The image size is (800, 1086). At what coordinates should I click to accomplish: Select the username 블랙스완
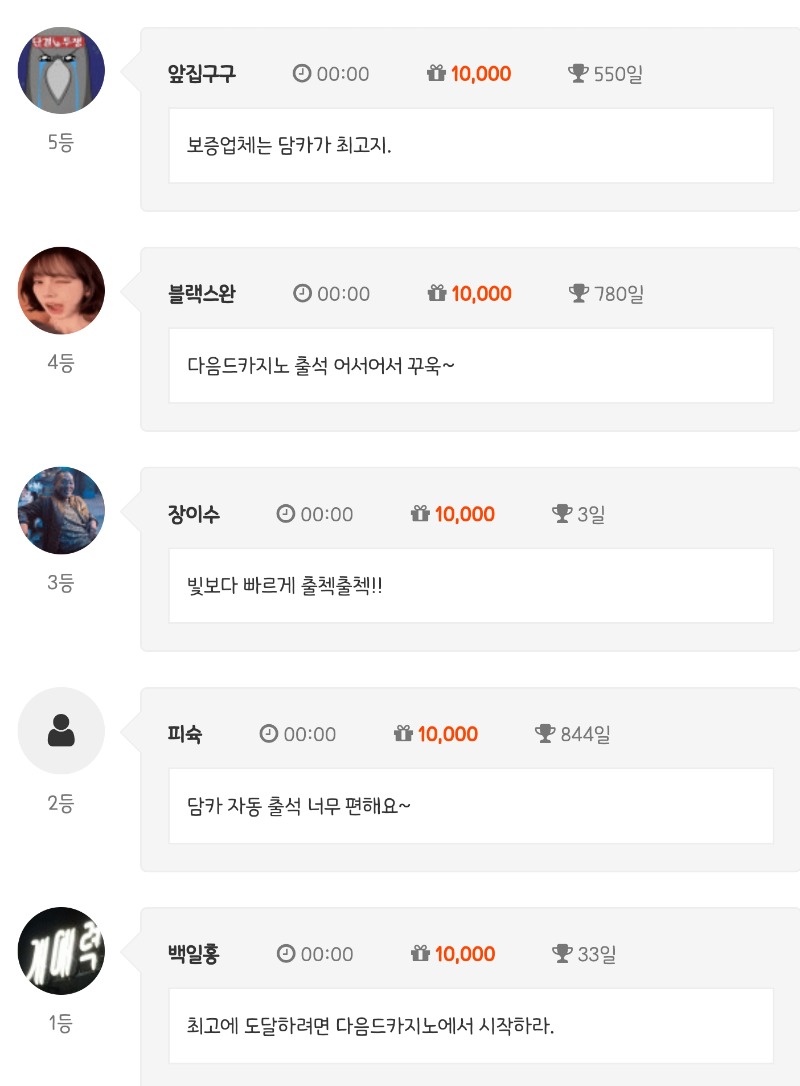tap(202, 294)
